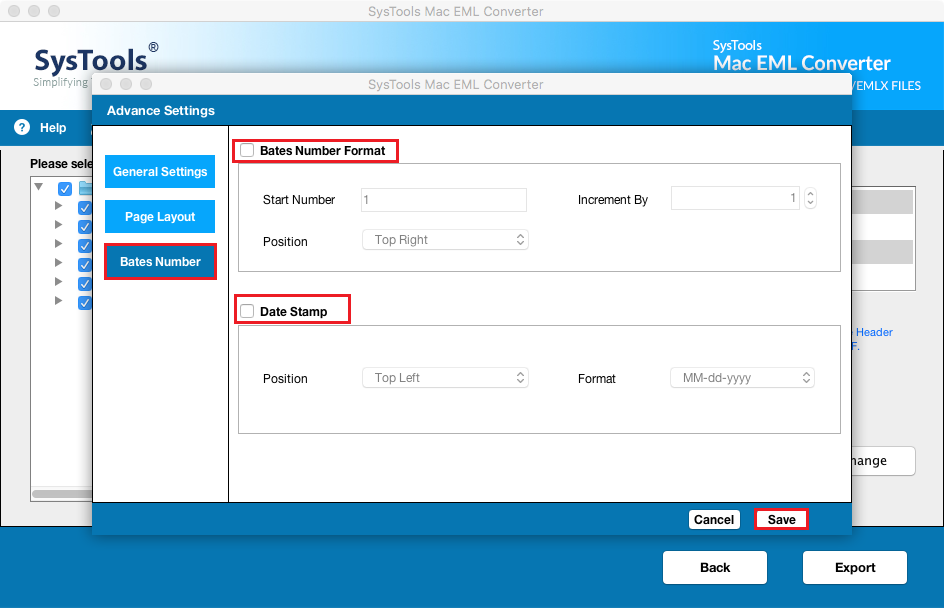Expand the first child tree item arrow

58,206
